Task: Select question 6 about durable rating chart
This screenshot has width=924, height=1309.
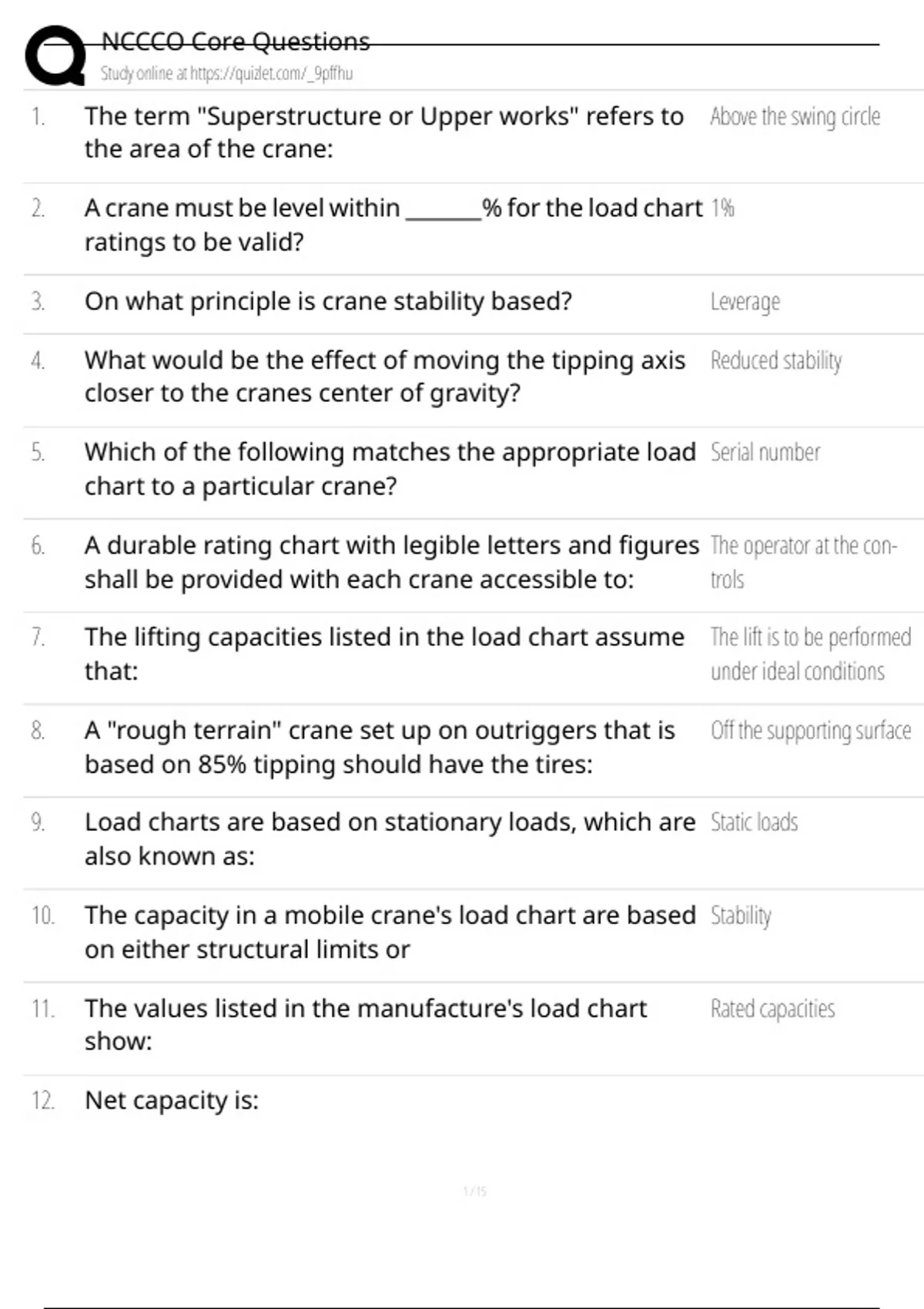Action: click(391, 562)
